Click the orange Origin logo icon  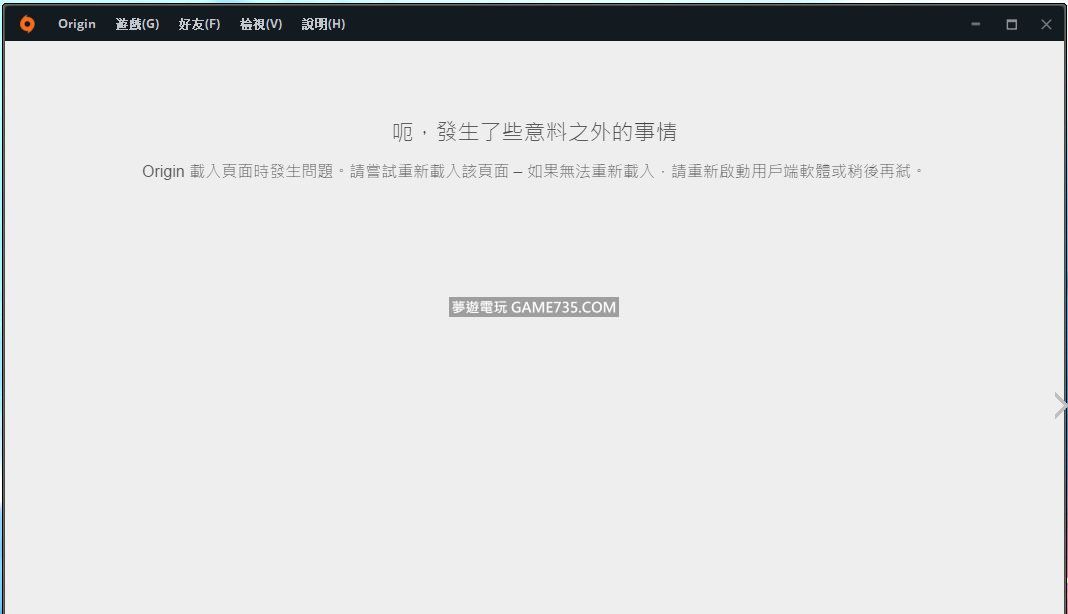point(27,24)
